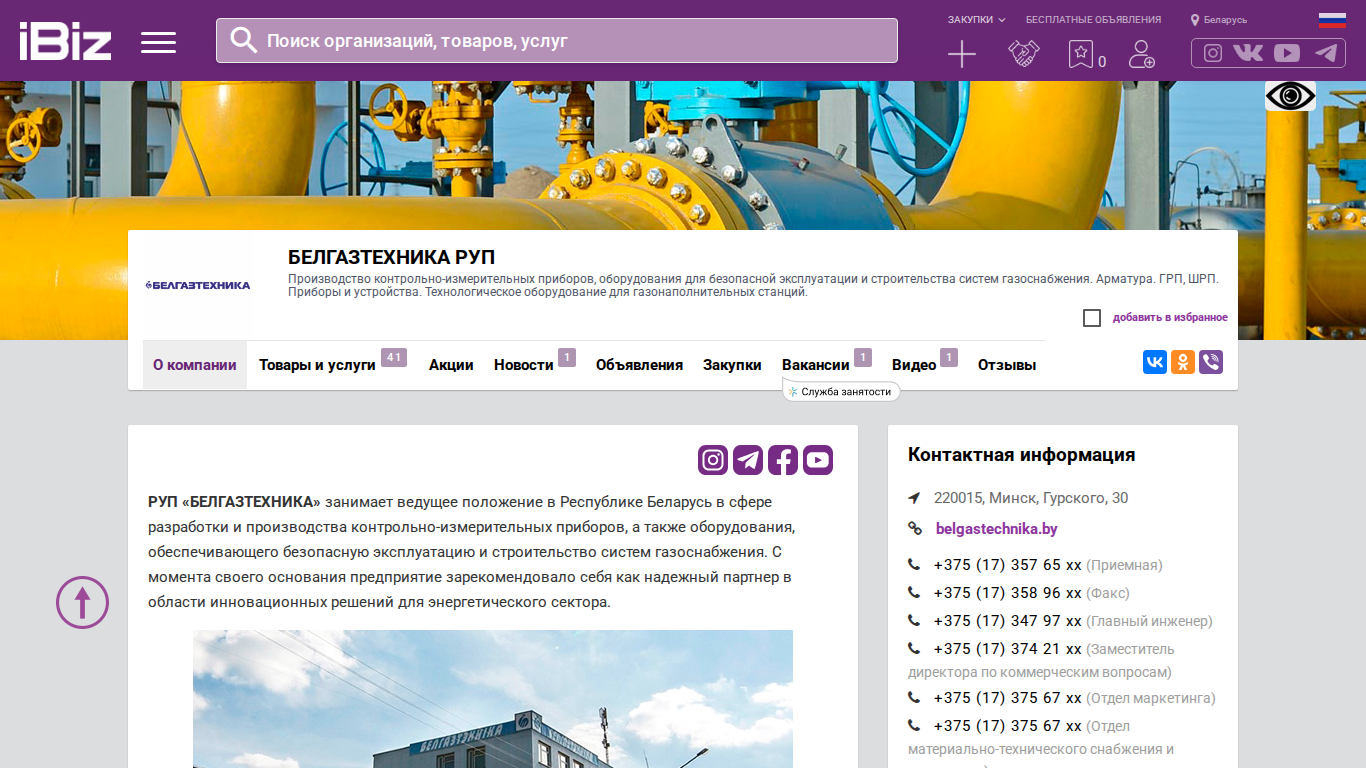The width and height of the screenshot is (1366, 768).
Task: Click the Belgaztechnika company logo
Action: [x=198, y=285]
